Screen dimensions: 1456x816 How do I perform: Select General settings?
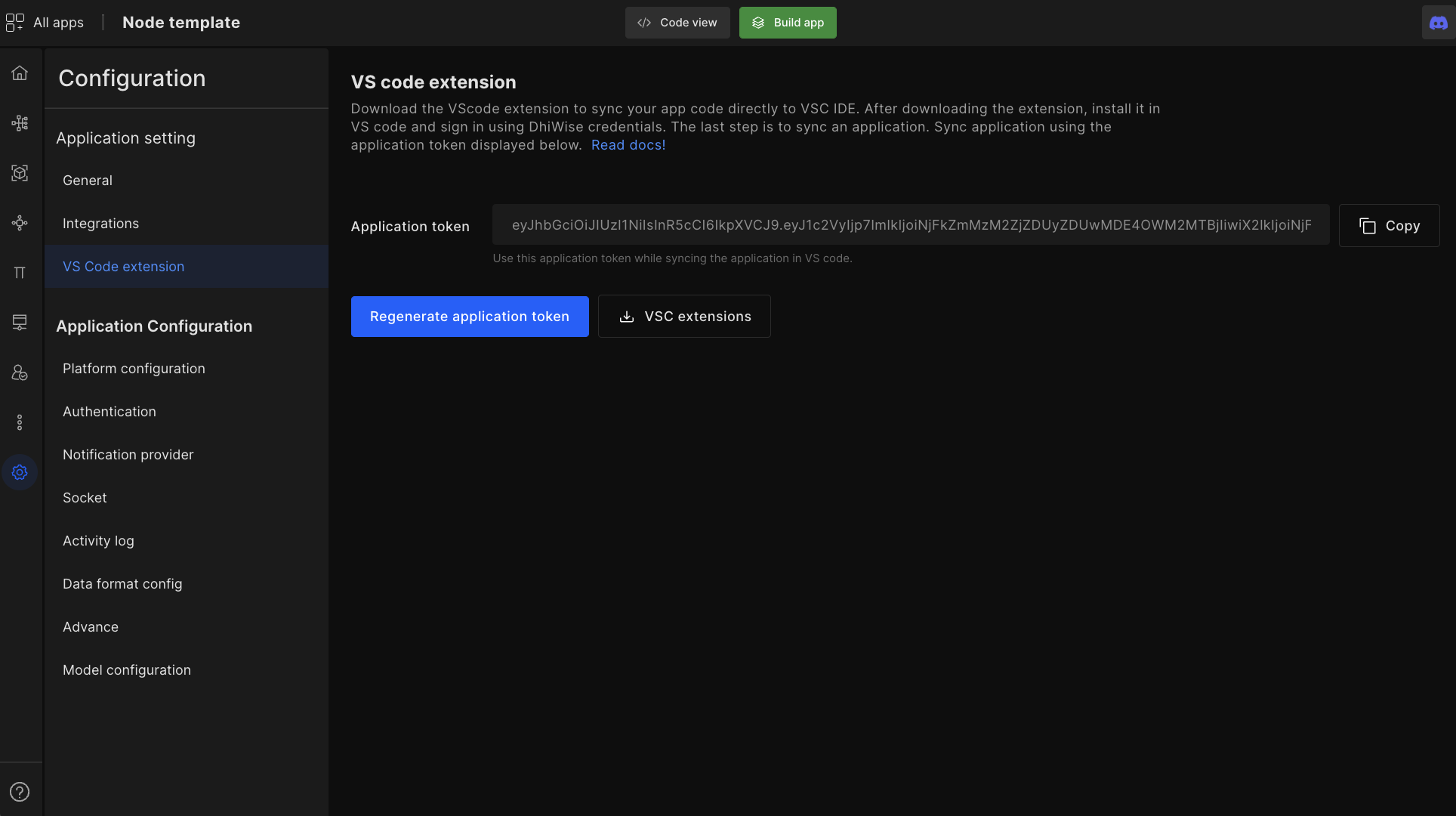(x=187, y=181)
